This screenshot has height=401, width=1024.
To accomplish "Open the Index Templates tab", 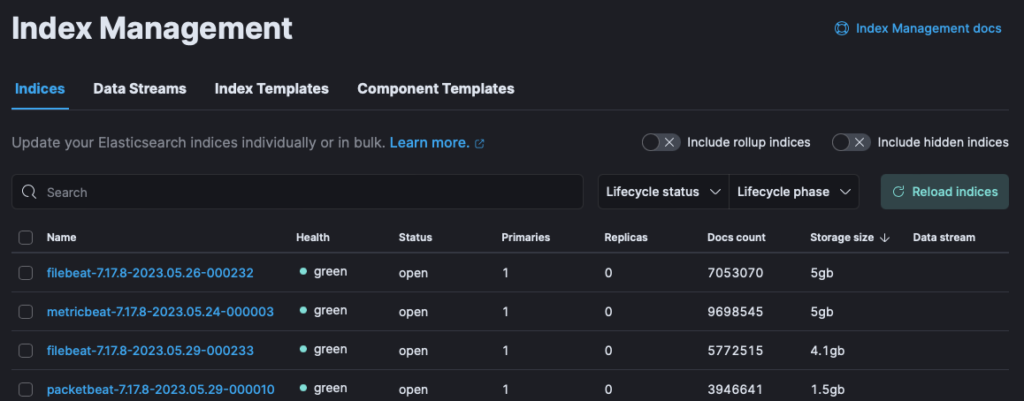I will click(271, 89).
